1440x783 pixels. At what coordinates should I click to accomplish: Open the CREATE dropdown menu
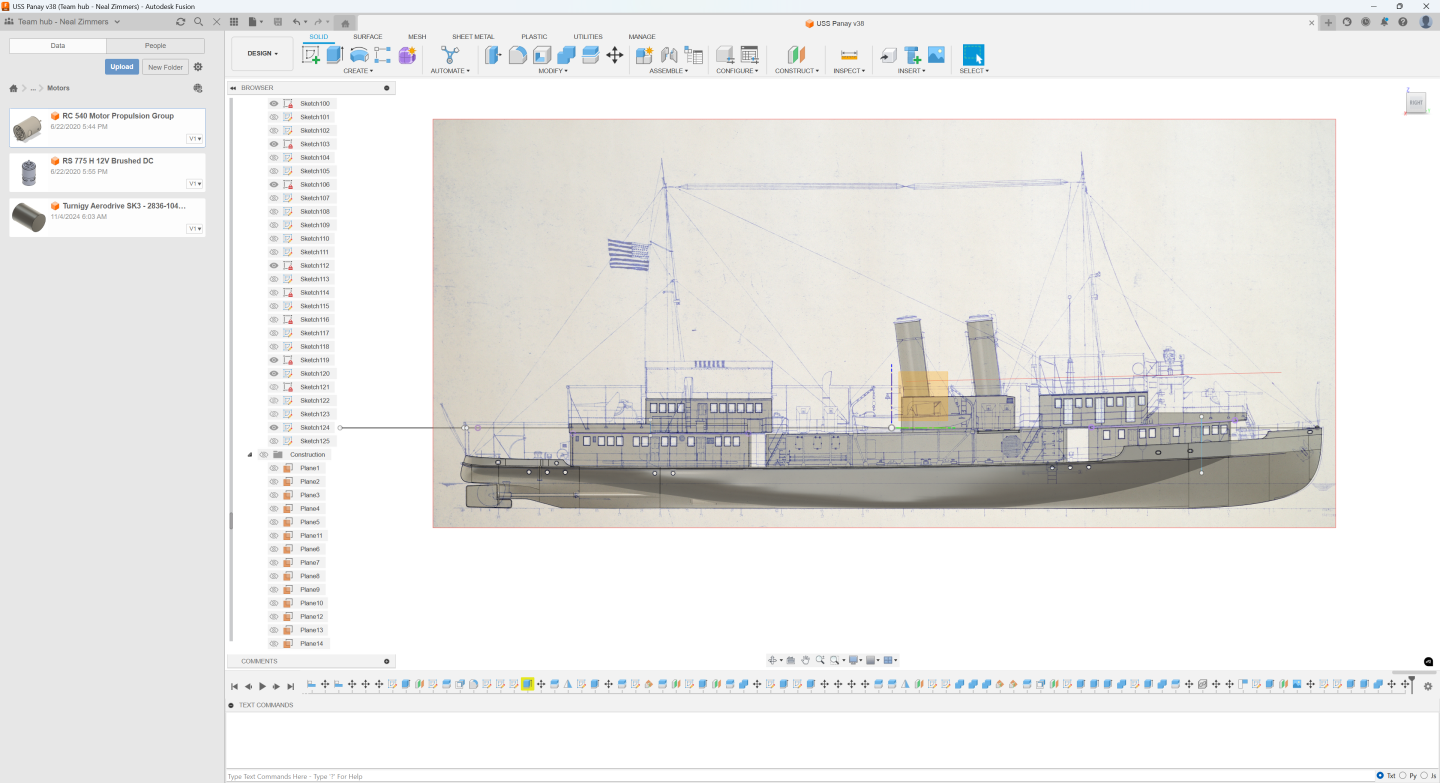(x=358, y=71)
